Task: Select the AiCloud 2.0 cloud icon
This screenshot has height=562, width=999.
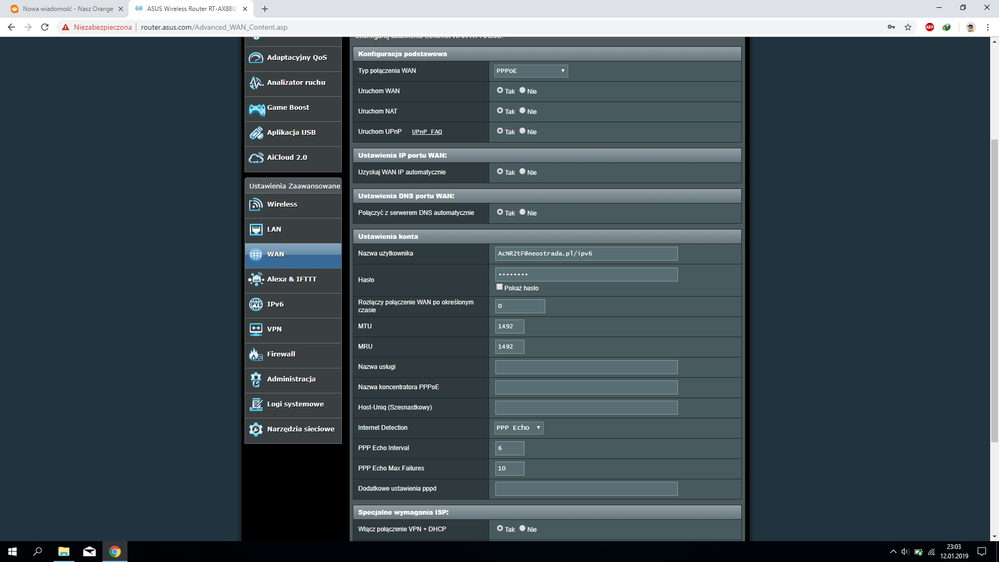Action: click(256, 158)
